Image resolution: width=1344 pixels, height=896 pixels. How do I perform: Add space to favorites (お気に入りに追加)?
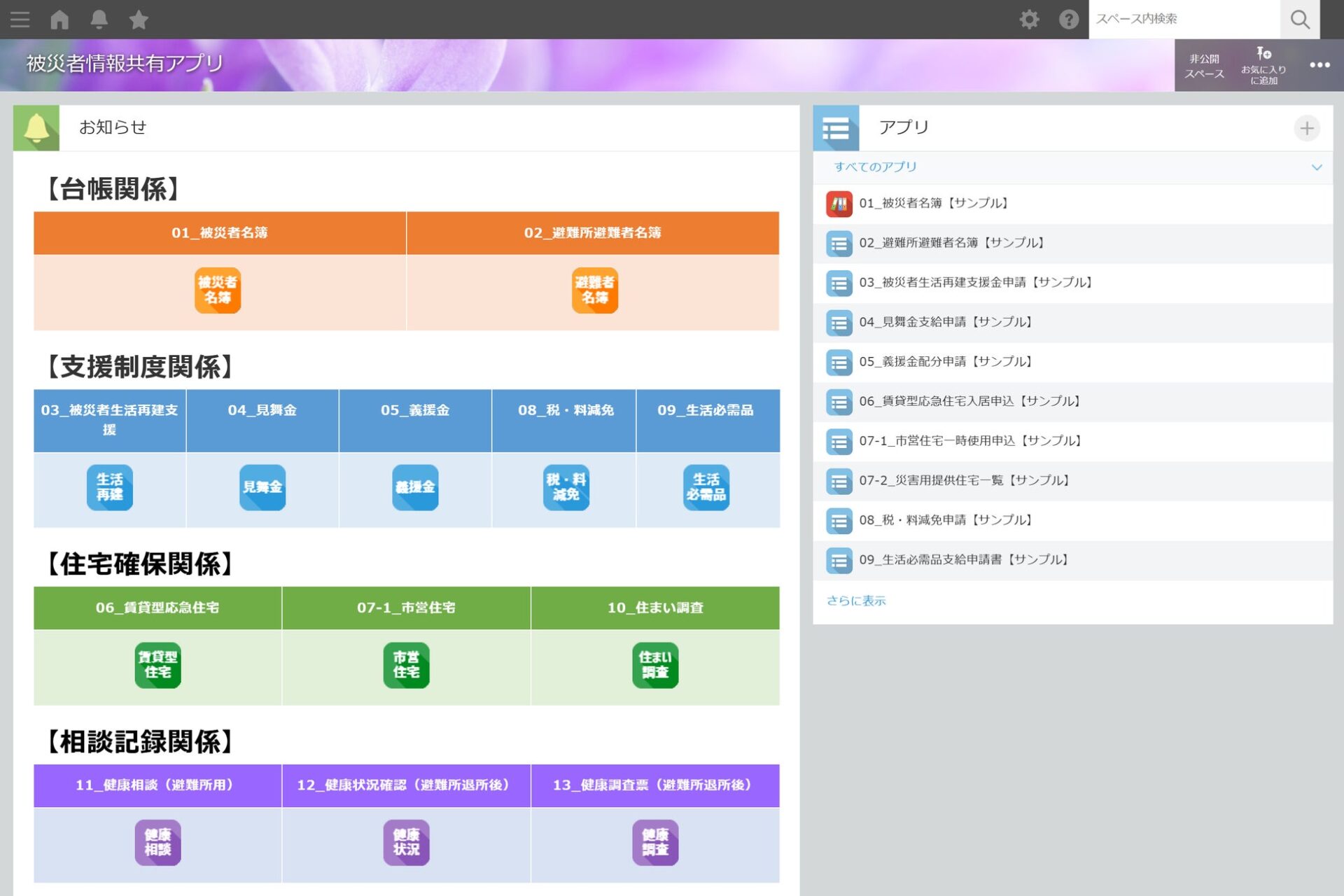1263,65
